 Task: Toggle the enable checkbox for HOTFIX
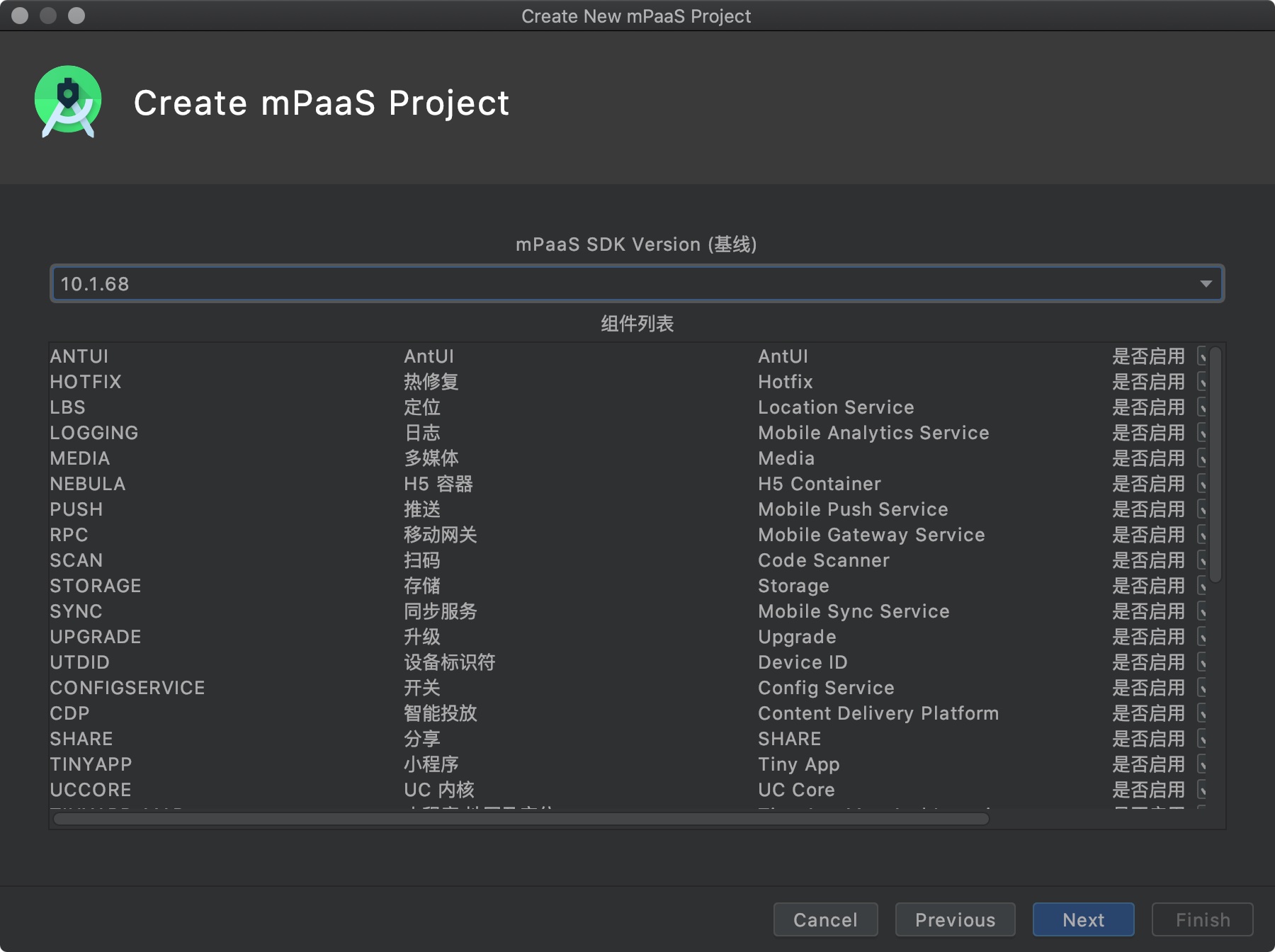pos(1202,382)
